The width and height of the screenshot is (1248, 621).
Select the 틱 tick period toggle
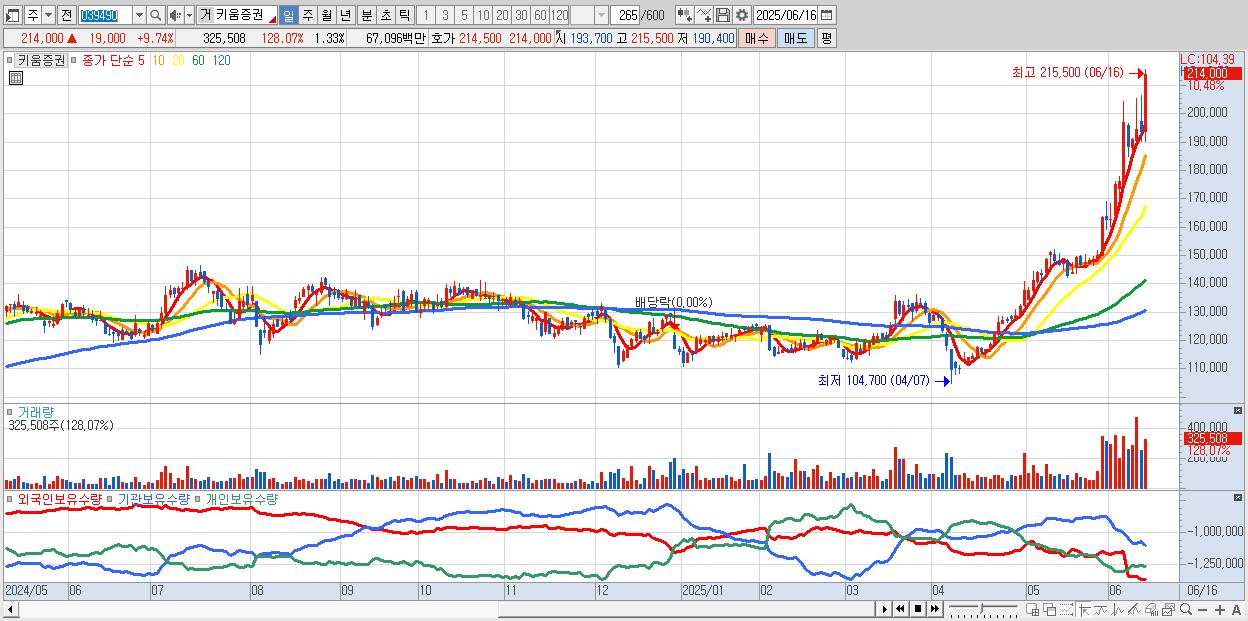click(x=404, y=15)
